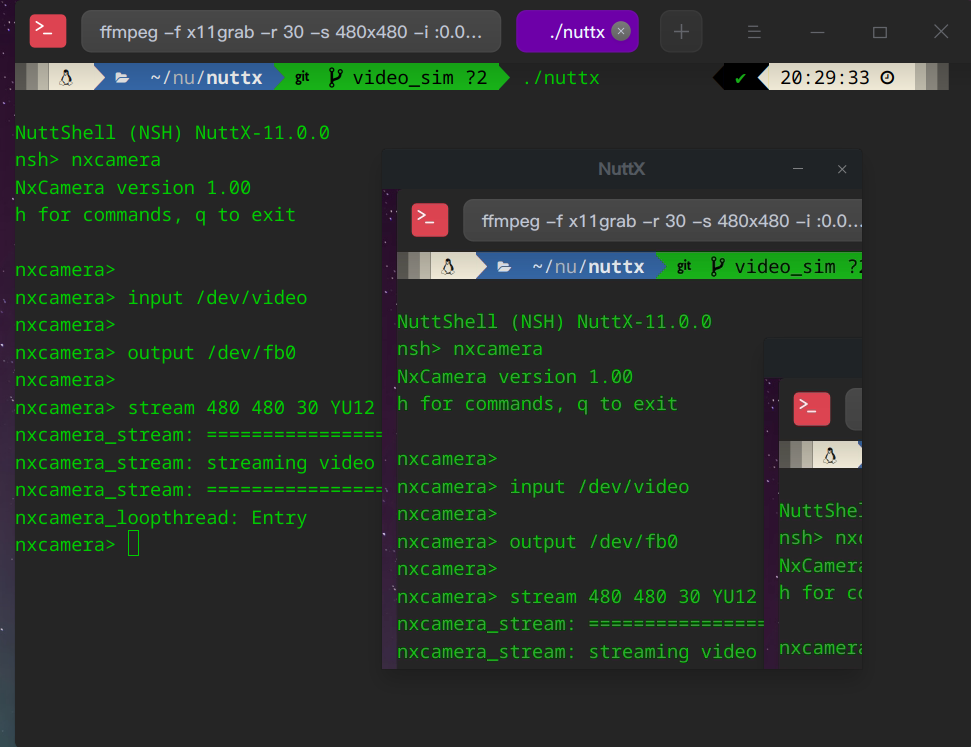Click the cursor block at the last nxcamera> prompt
Image resolution: width=971 pixels, height=747 pixels.
click(133, 544)
